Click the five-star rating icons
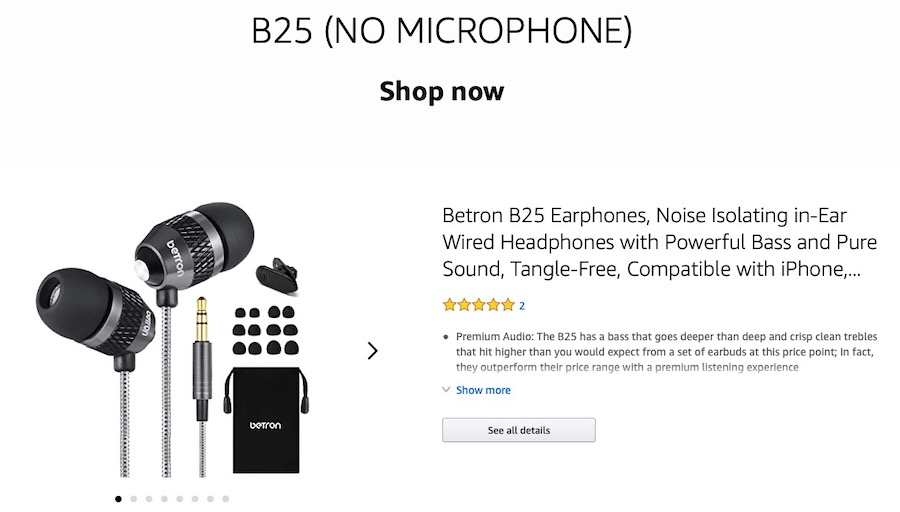 [478, 305]
